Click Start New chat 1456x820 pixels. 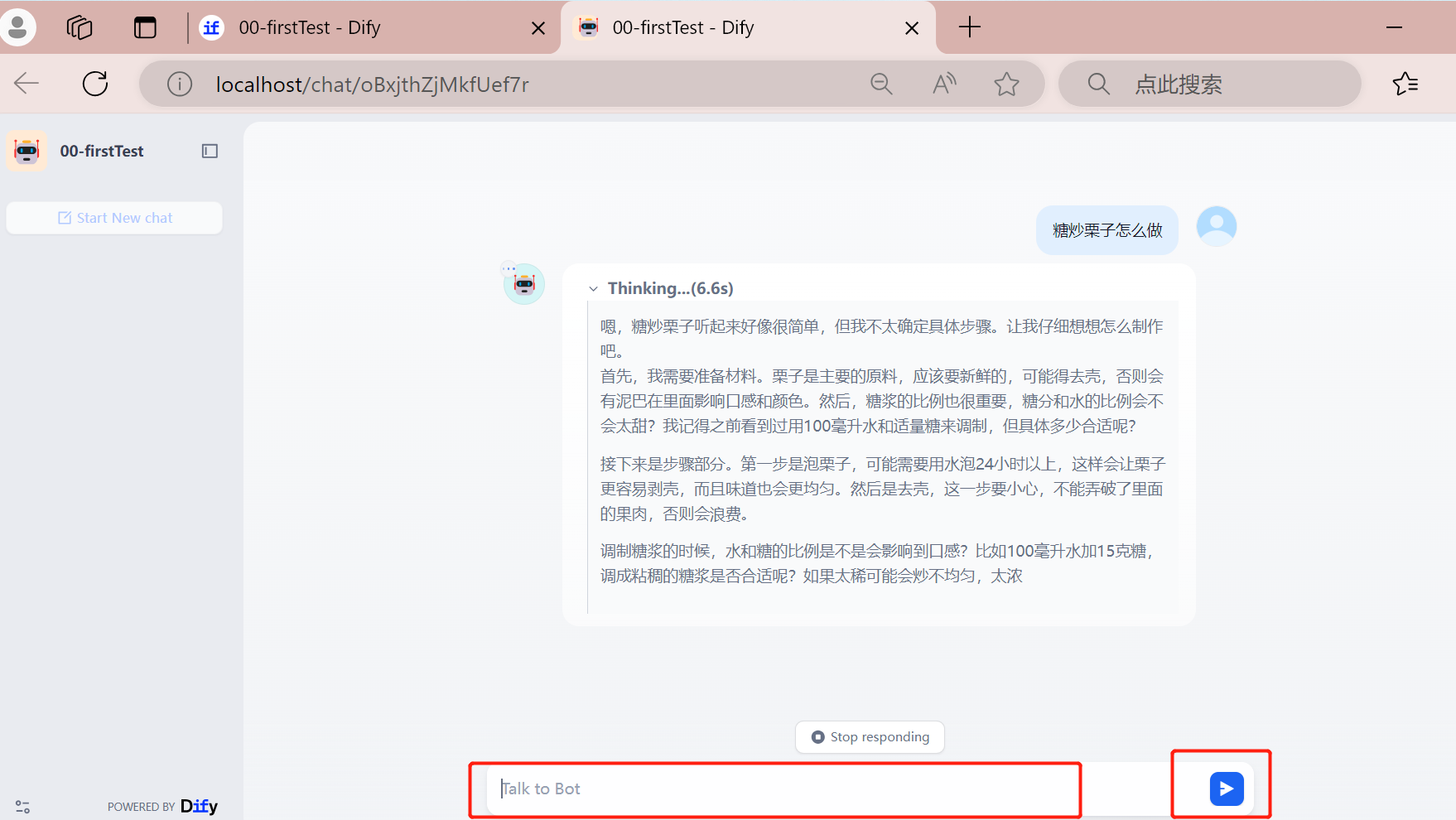coord(113,217)
